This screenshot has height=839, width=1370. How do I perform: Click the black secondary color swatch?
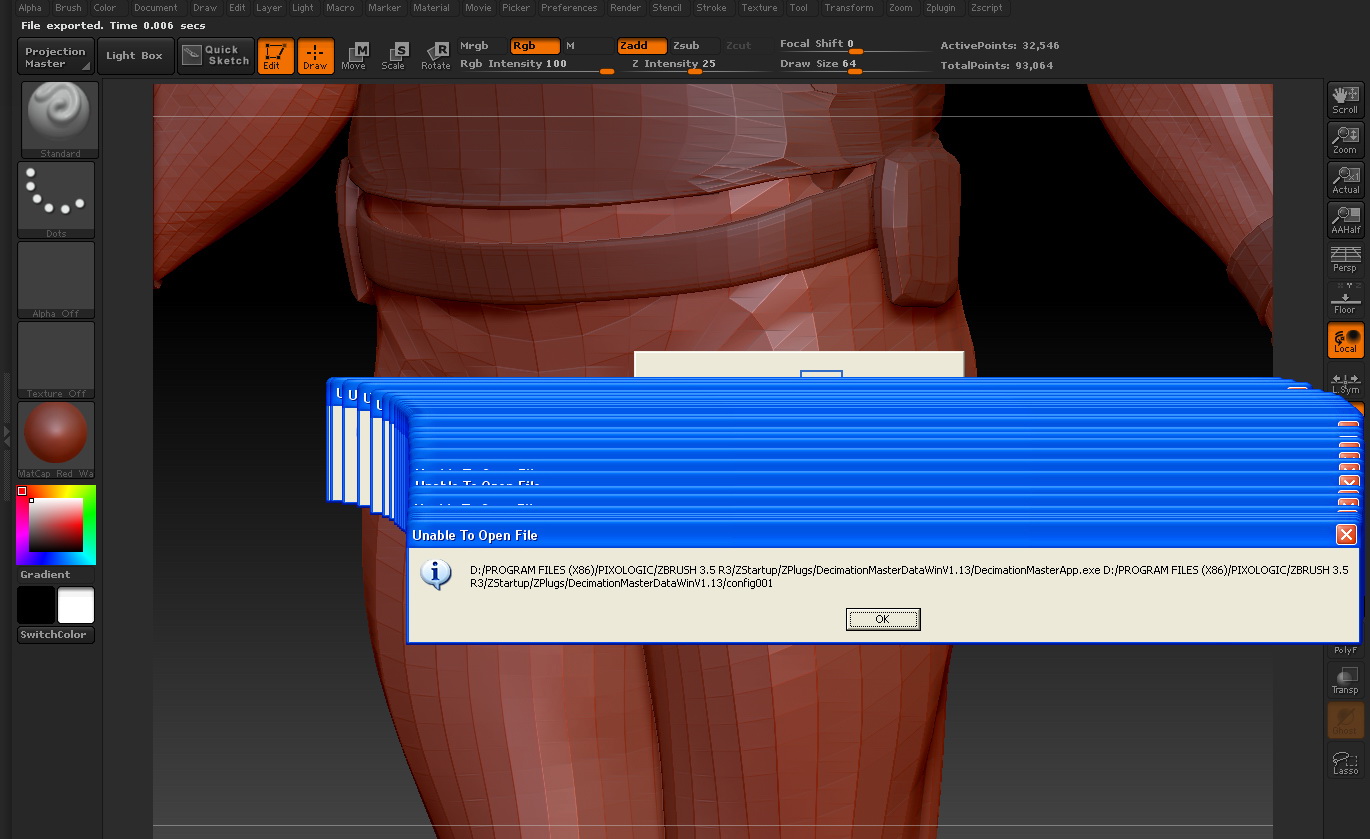[x=36, y=606]
